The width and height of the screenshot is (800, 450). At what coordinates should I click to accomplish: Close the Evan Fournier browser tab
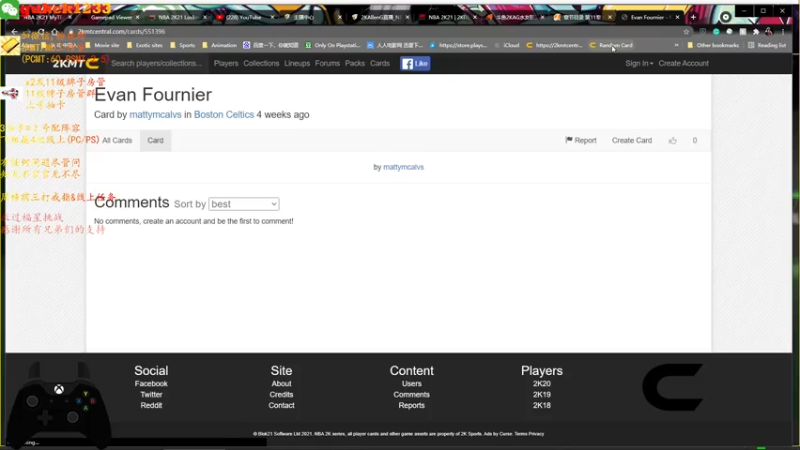[677, 17]
